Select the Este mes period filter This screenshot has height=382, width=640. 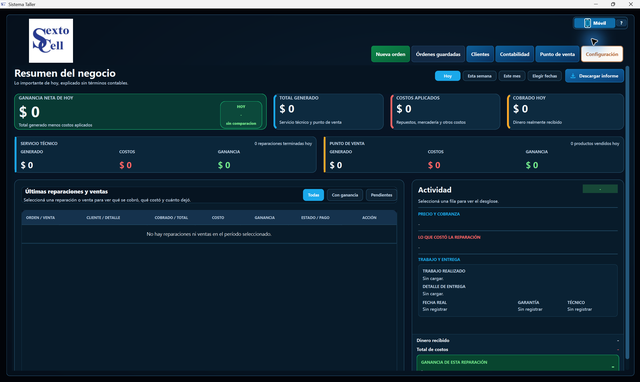point(511,76)
